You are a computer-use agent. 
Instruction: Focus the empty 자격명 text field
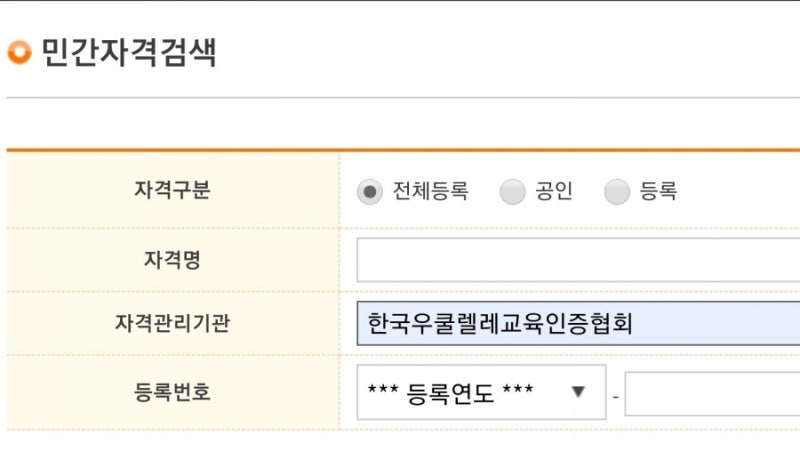tap(579, 260)
